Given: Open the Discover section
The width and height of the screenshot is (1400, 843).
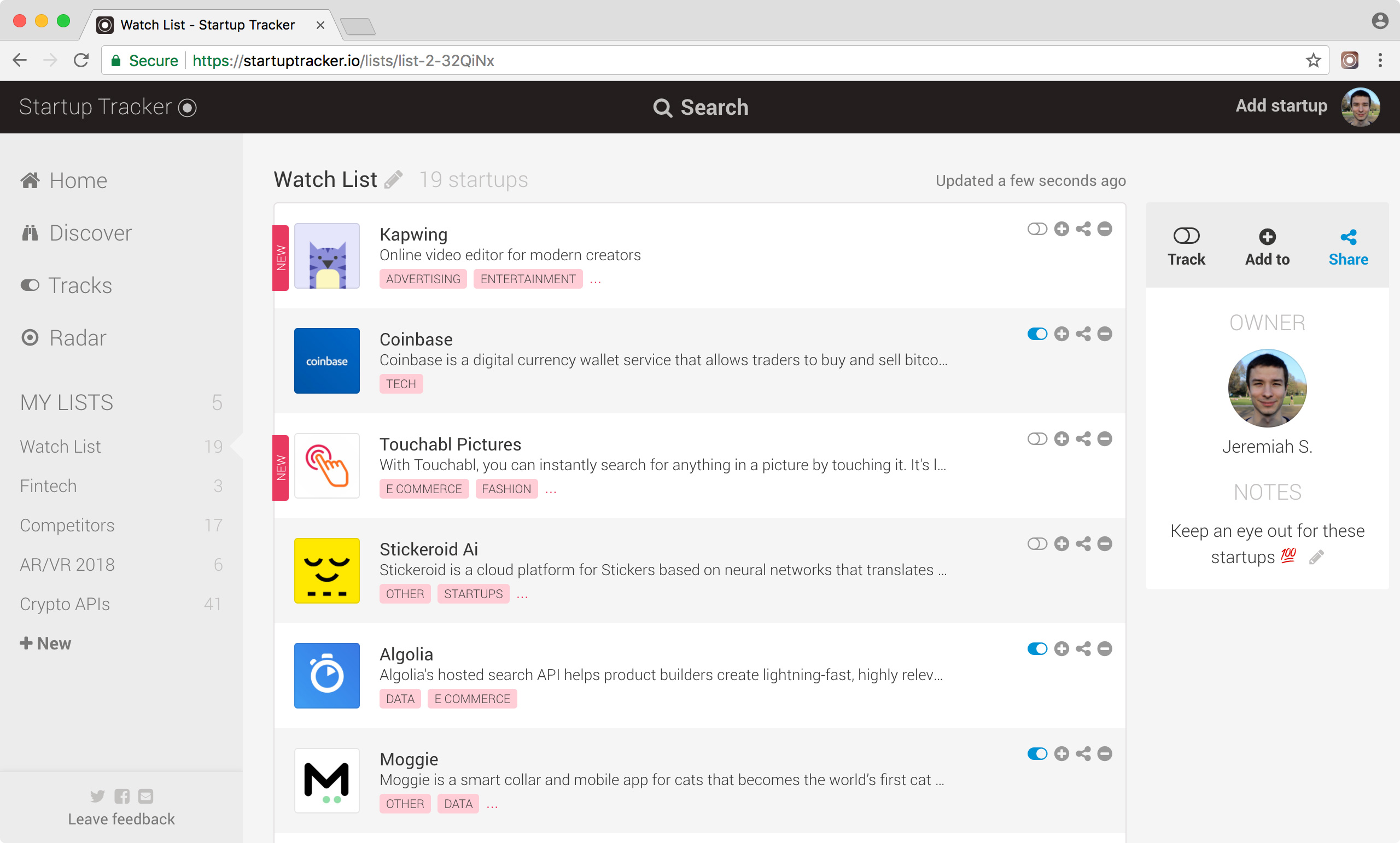Looking at the screenshot, I should pyautogui.click(x=90, y=232).
